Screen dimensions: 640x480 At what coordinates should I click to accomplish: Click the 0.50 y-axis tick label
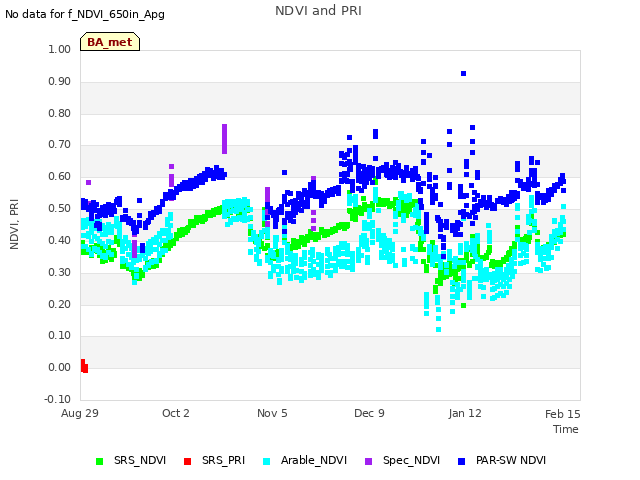tap(60, 208)
